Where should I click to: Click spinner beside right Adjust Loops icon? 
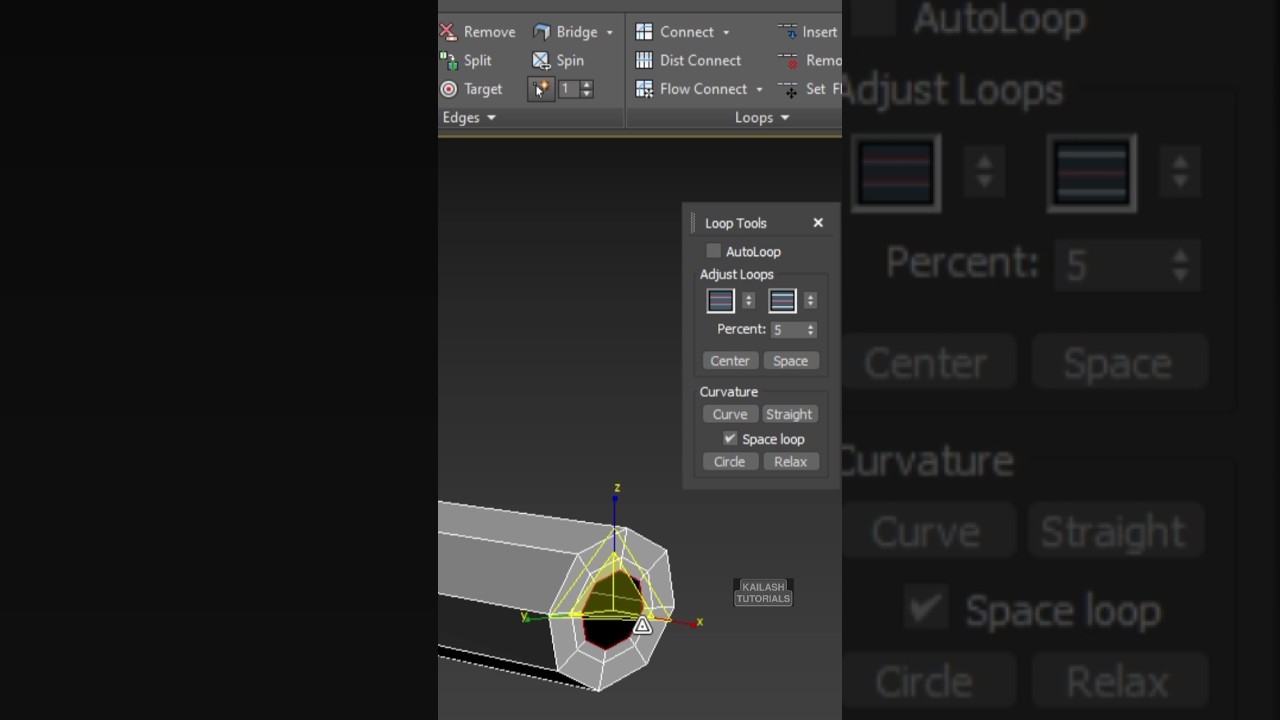810,300
